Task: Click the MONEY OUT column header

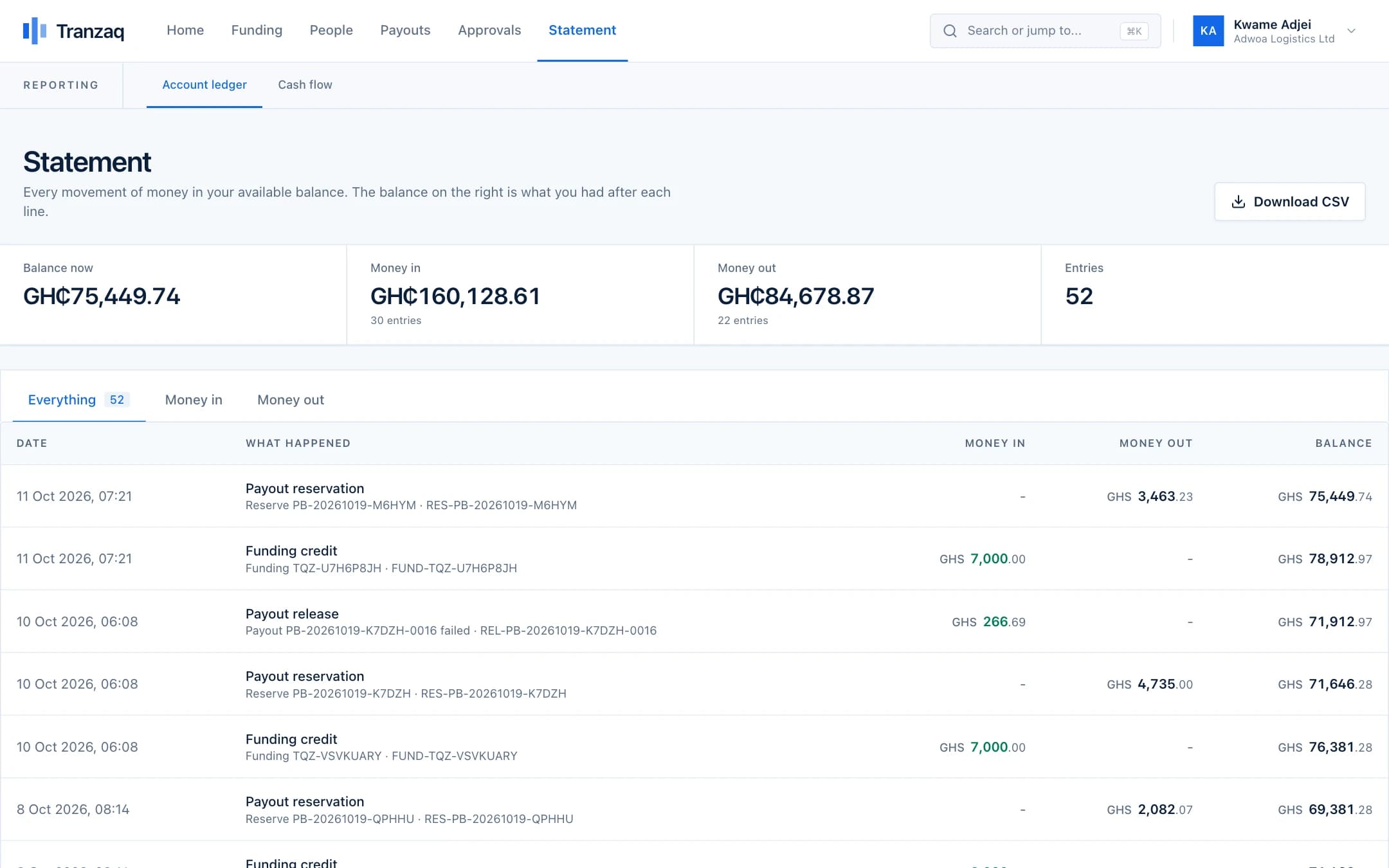Action: 1156,443
